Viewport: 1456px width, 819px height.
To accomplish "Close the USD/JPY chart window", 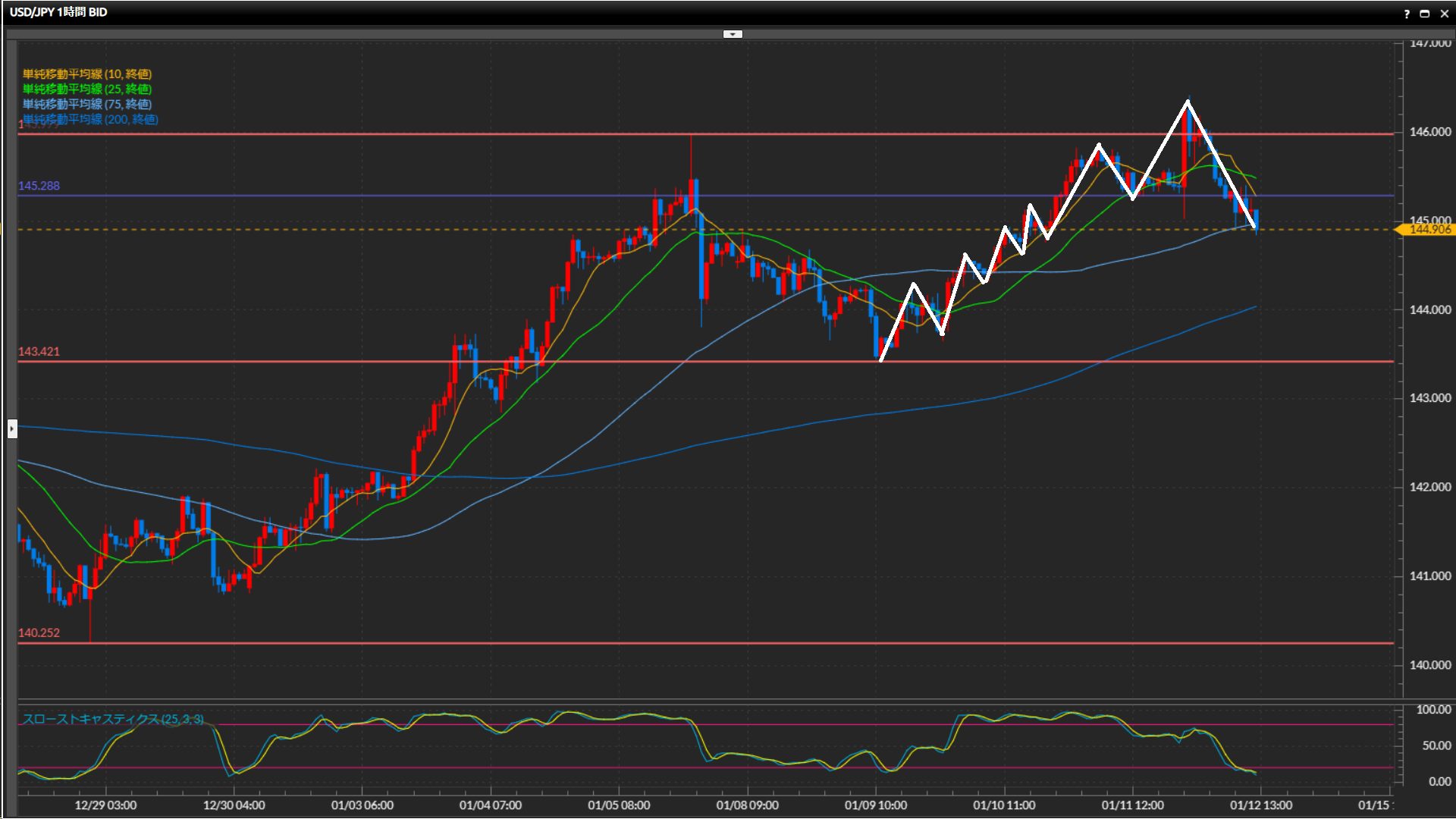I will [1444, 14].
